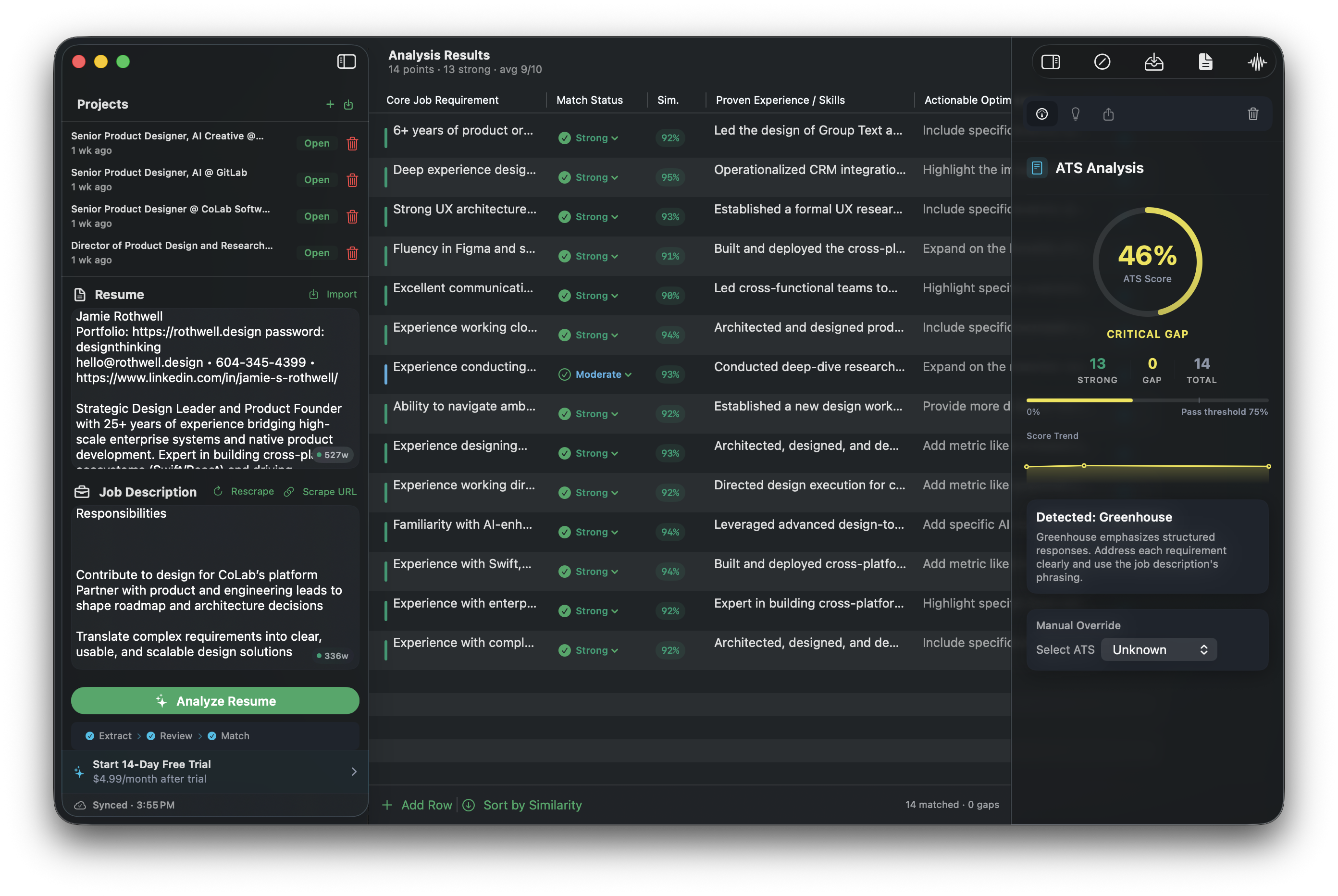Click 95% similarity badge for Deep experience row
The height and width of the screenshot is (896, 1338).
coord(669,177)
